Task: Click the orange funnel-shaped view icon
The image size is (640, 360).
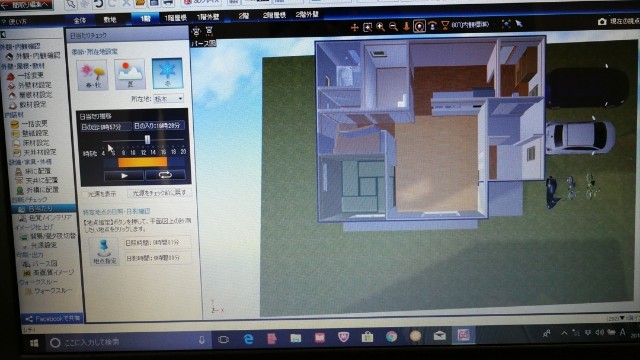Action: [445, 25]
